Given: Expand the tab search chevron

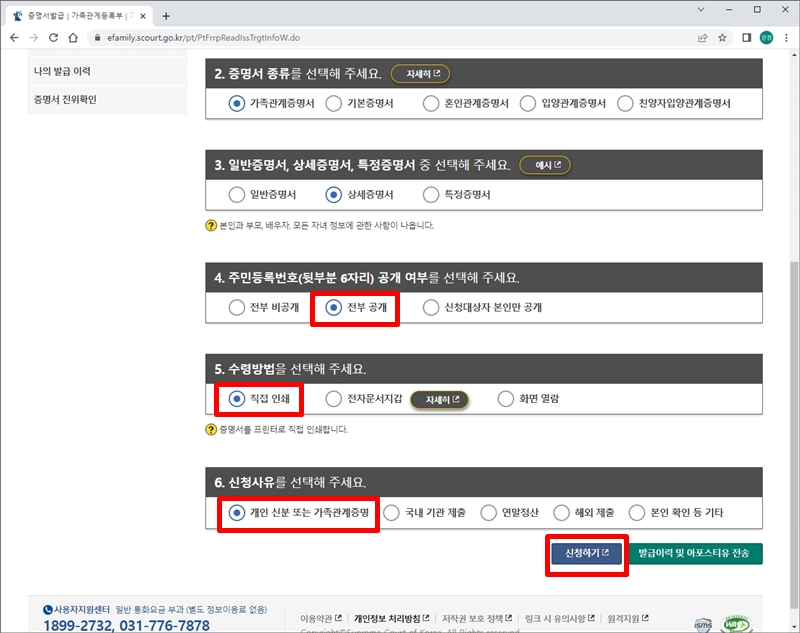Looking at the screenshot, I should (701, 10).
